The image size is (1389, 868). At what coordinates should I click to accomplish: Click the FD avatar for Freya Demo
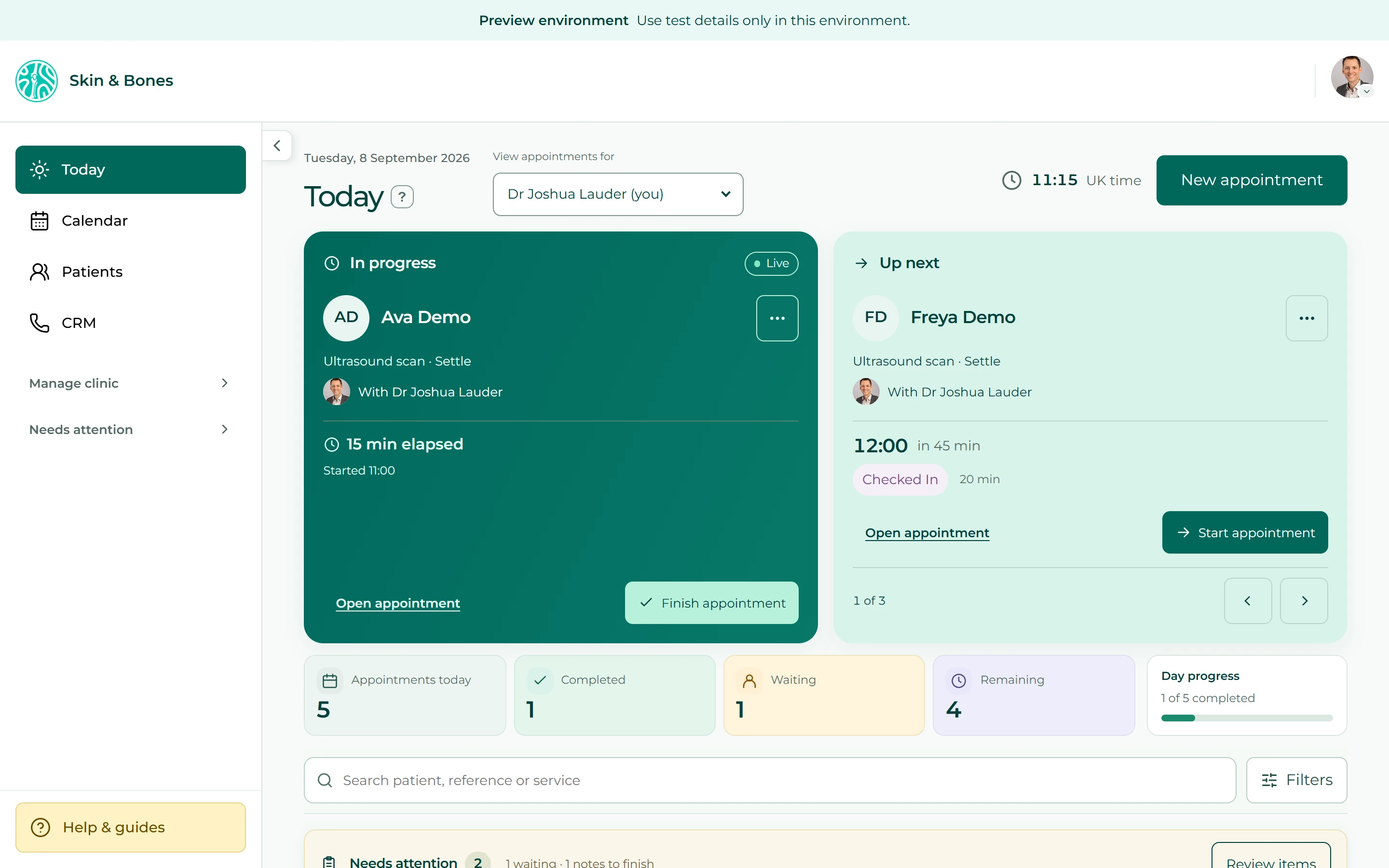pos(875,317)
